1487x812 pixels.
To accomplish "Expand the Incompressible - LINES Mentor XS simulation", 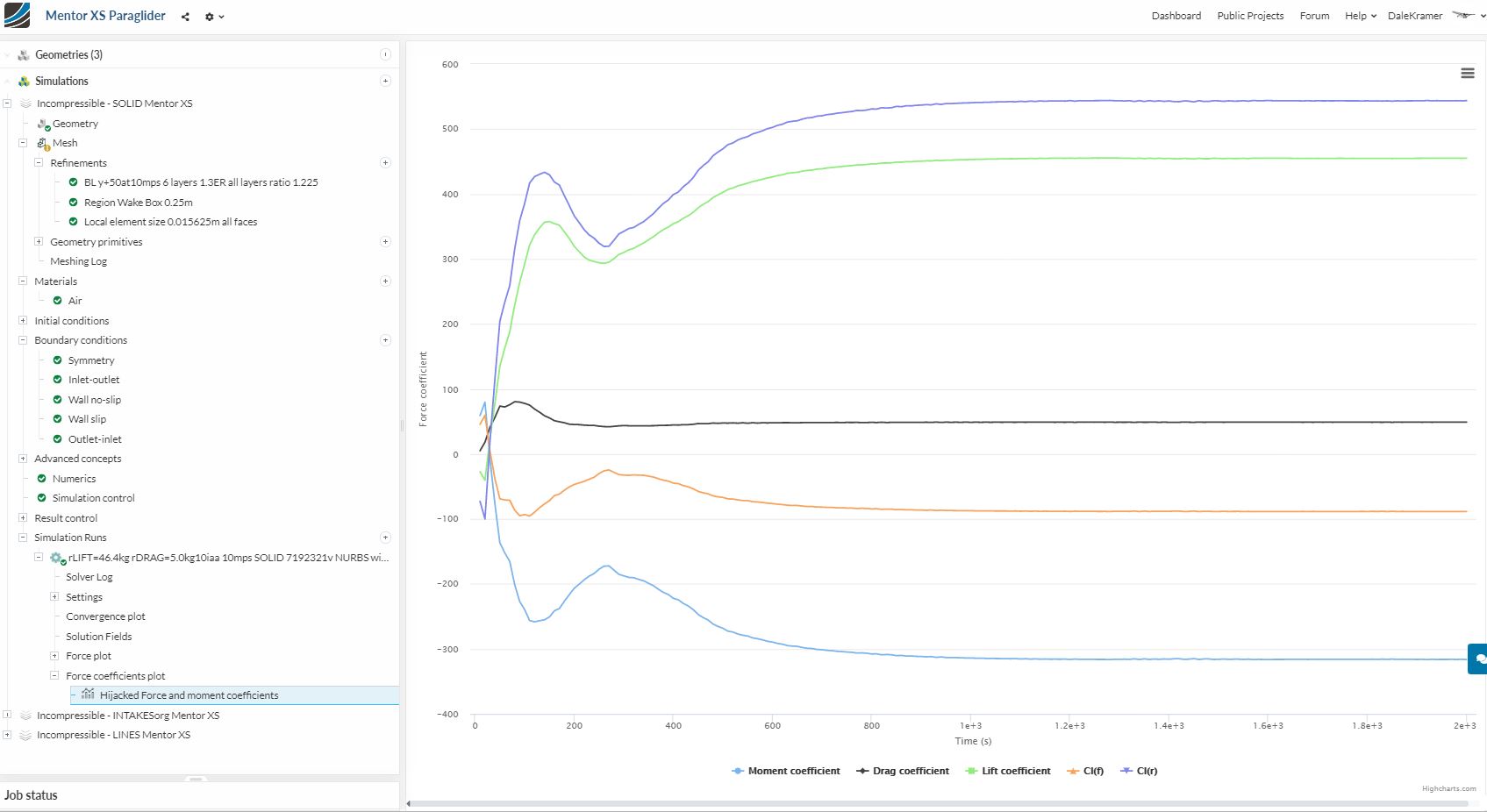I will click(7, 735).
